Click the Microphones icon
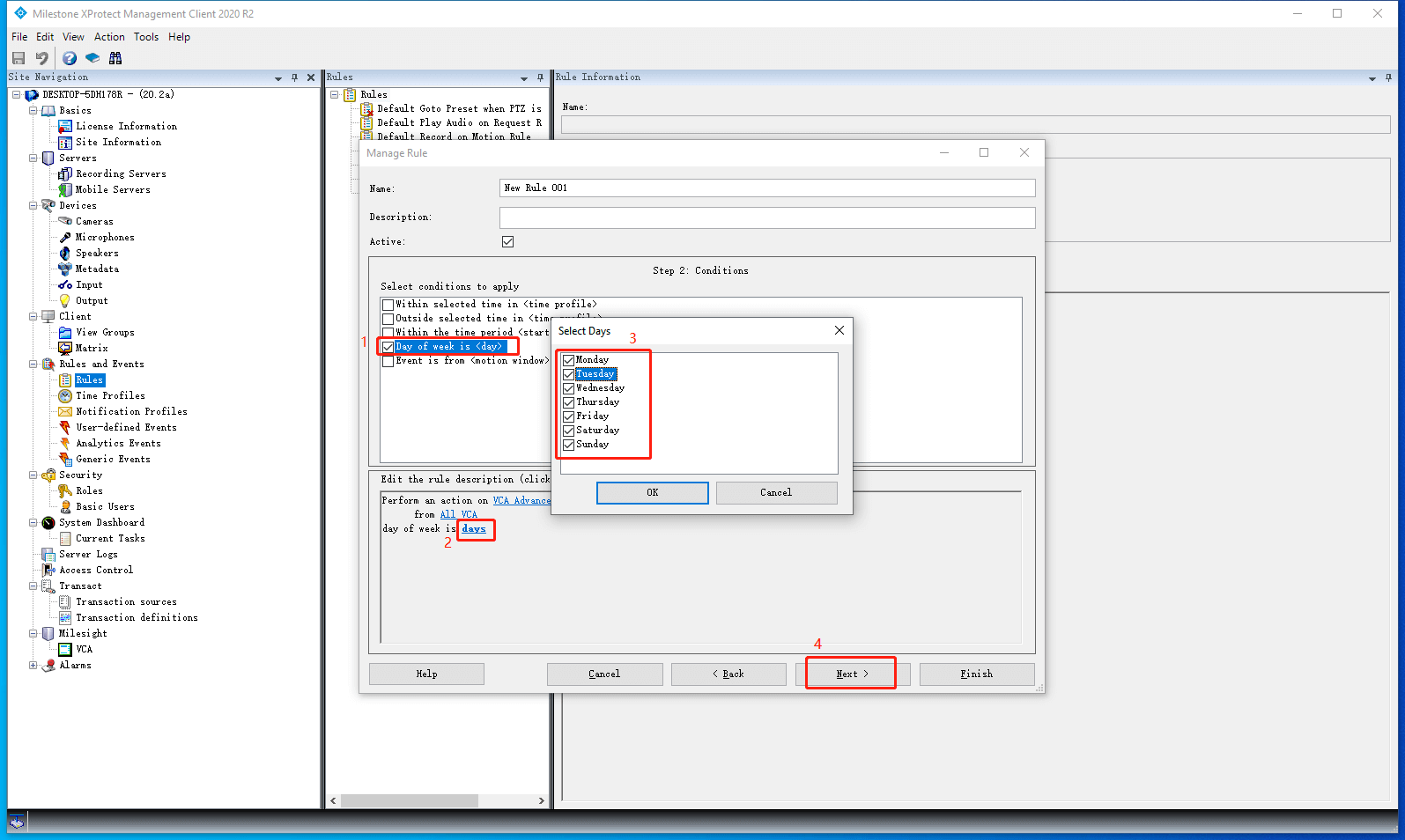The image size is (1405, 840). click(x=65, y=238)
